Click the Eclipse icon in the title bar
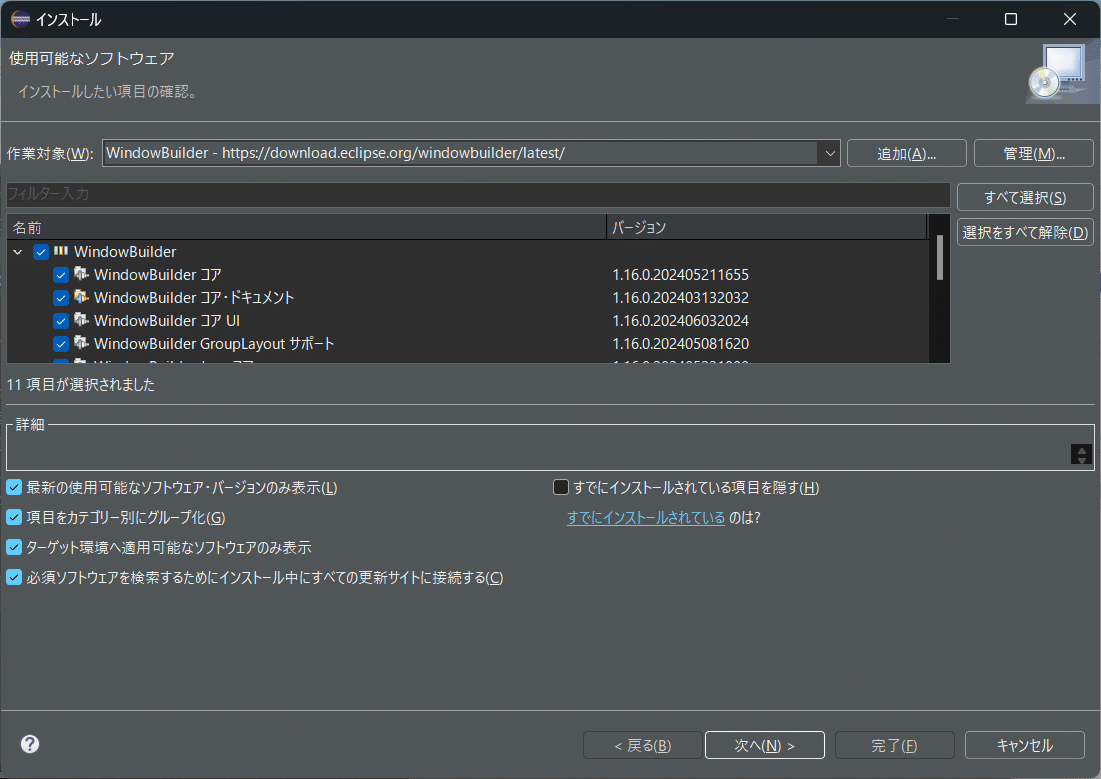 [x=20, y=19]
